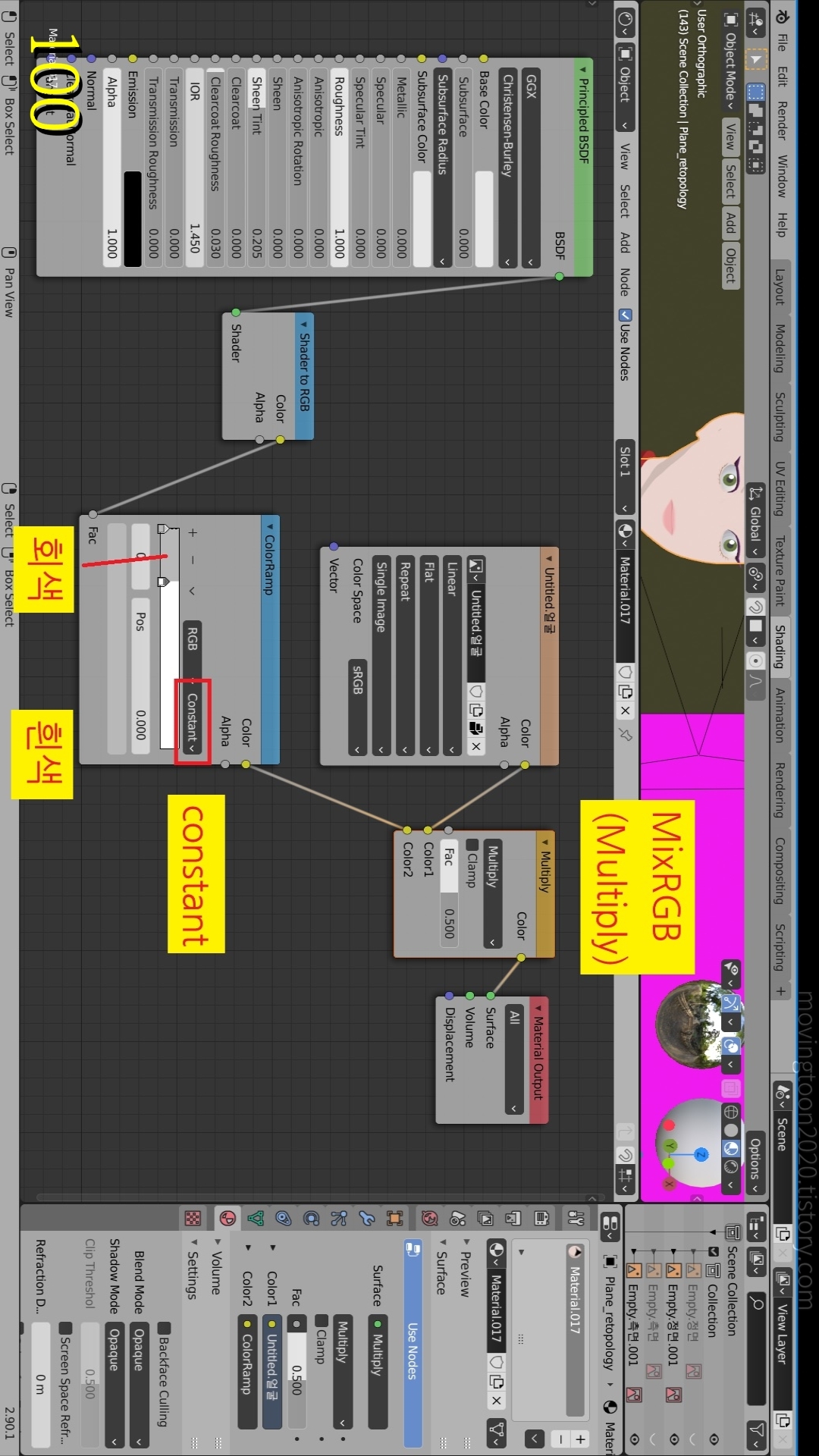Image resolution: width=819 pixels, height=1456 pixels.
Task: Toggle the snapping magnet in 3D viewport
Action: coord(755,607)
